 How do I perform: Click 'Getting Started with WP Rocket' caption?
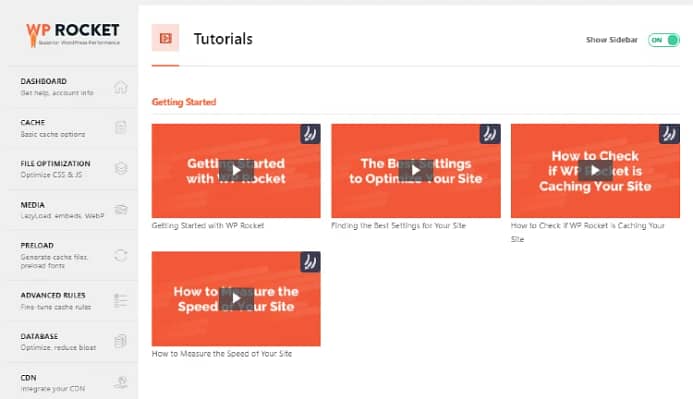coord(208,225)
